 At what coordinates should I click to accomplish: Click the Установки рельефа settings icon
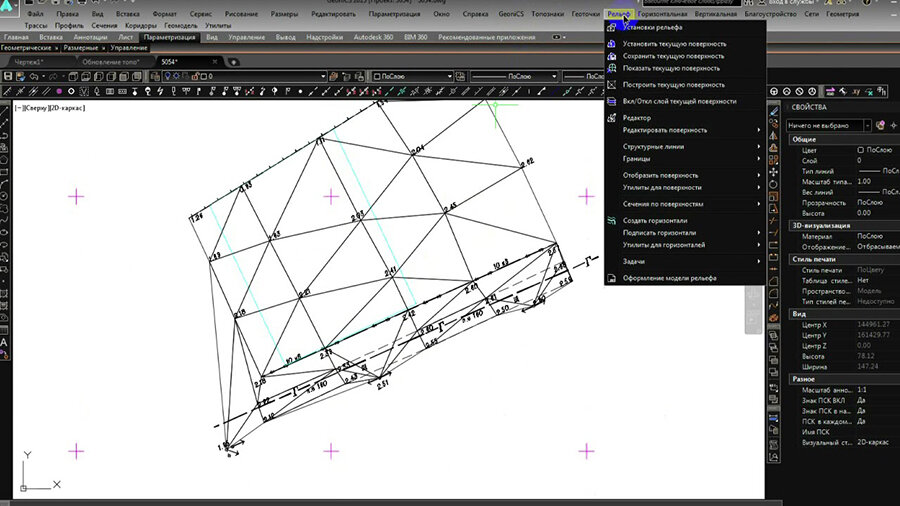coord(612,27)
